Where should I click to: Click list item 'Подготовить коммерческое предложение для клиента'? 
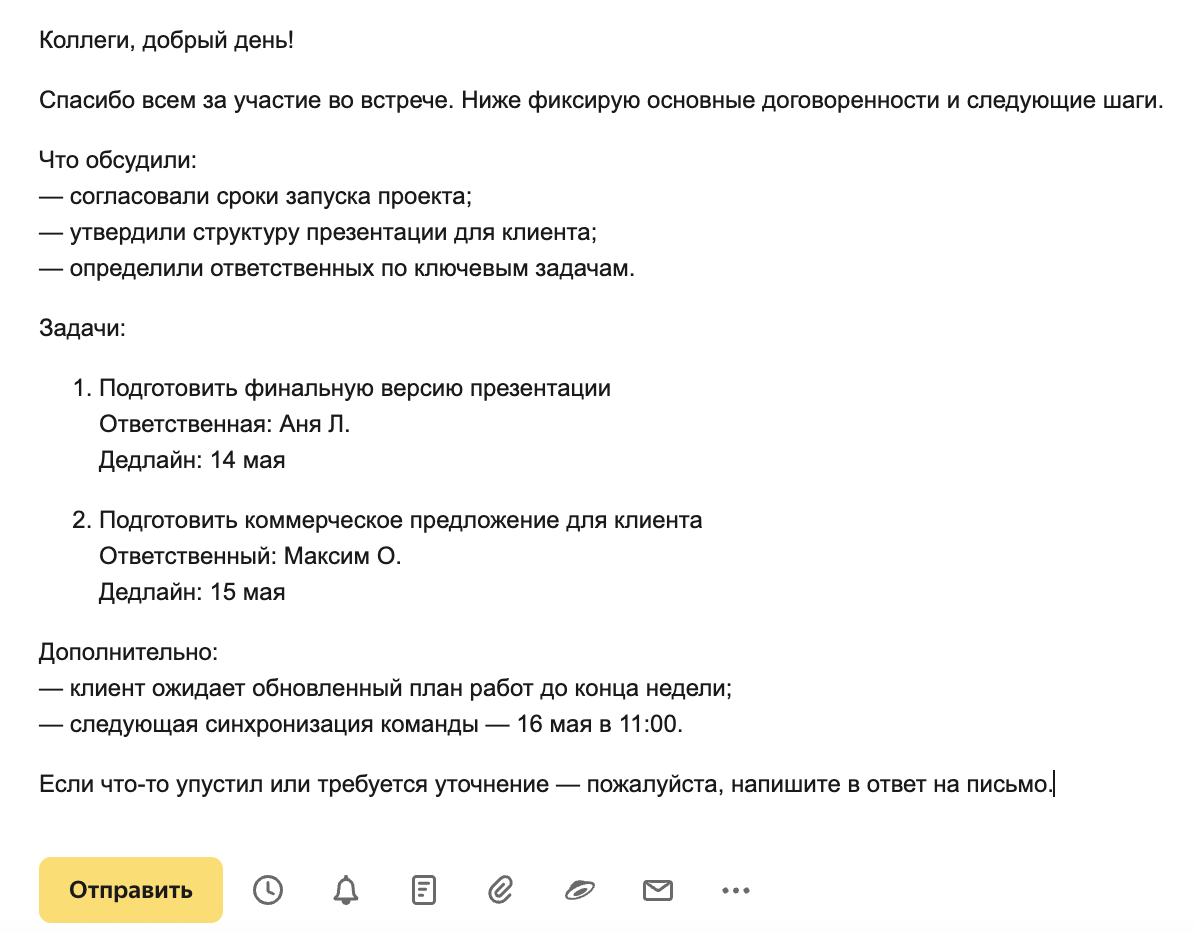point(400,520)
